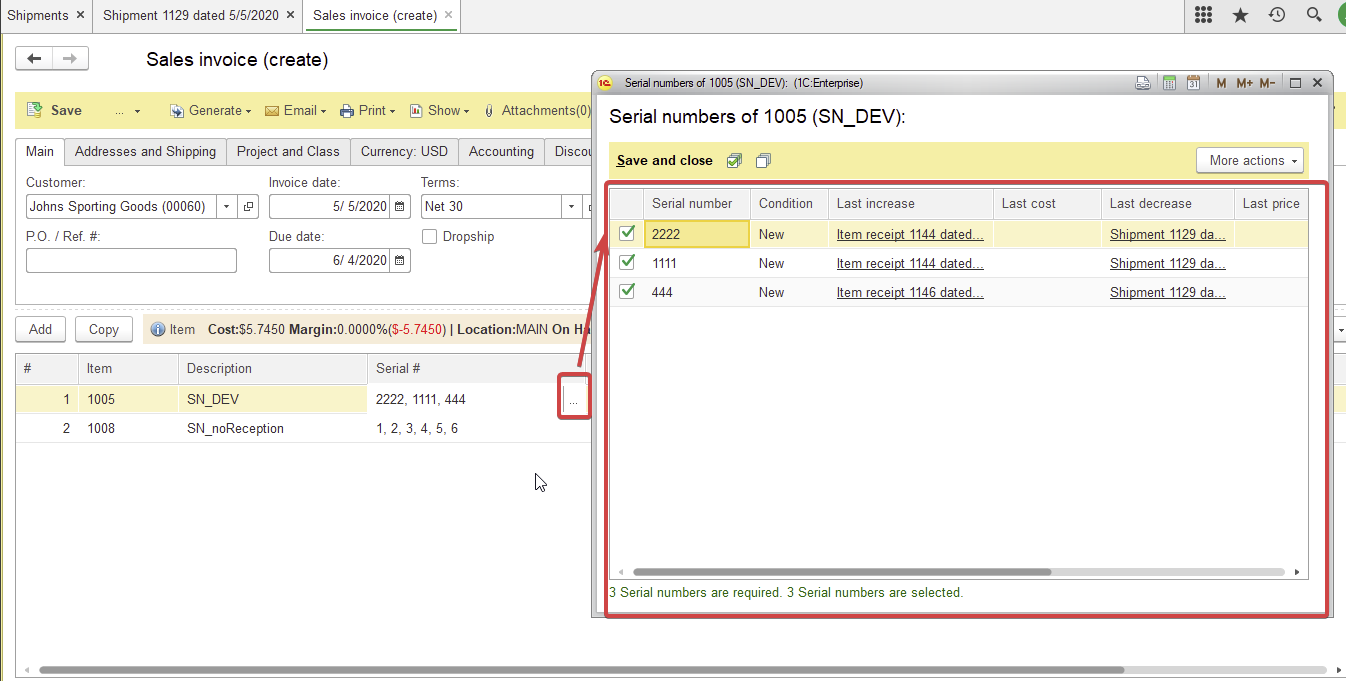Uncheck serial number 444 checkbox
The image size is (1346, 681).
pyautogui.click(x=627, y=292)
